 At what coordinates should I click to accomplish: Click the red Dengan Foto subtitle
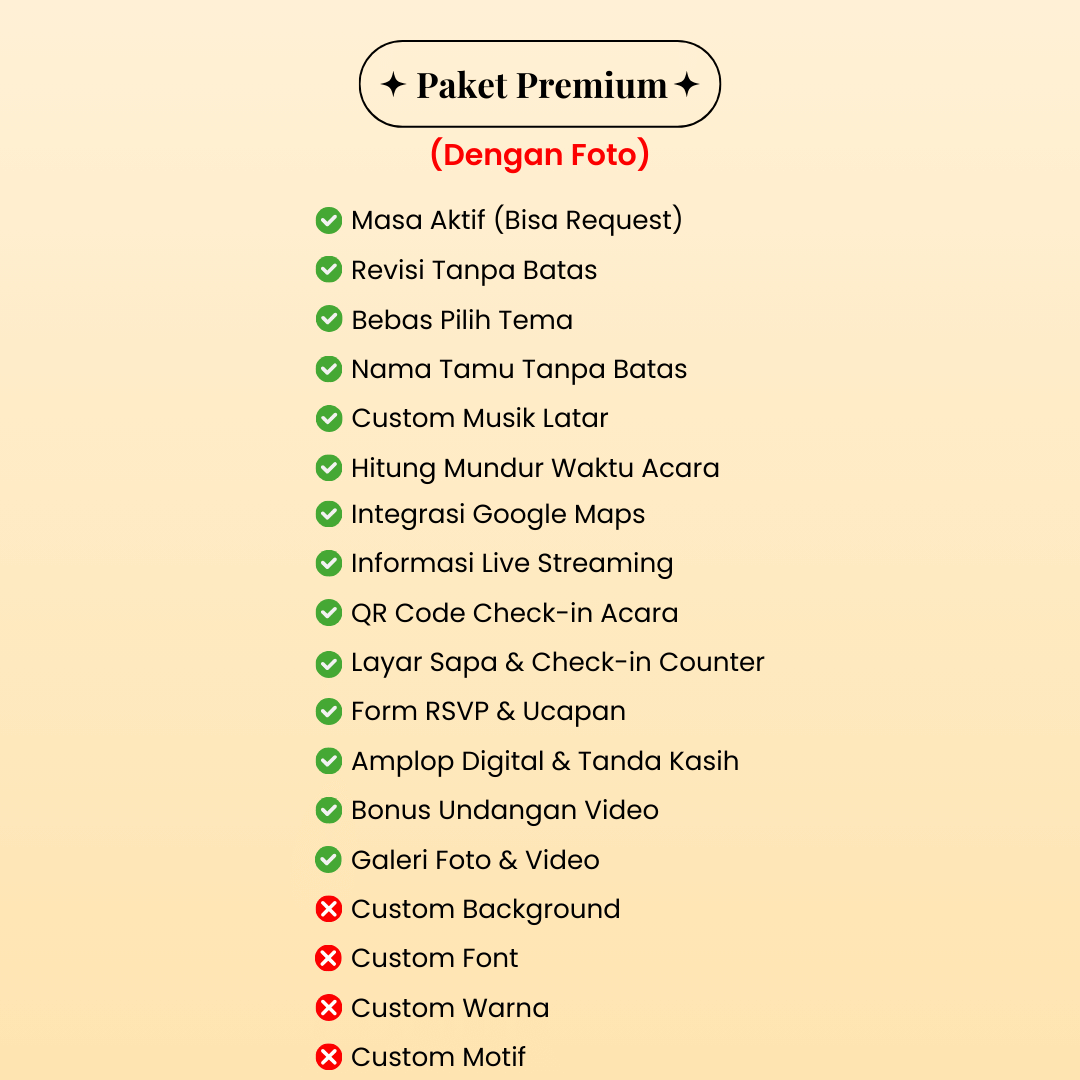(539, 154)
